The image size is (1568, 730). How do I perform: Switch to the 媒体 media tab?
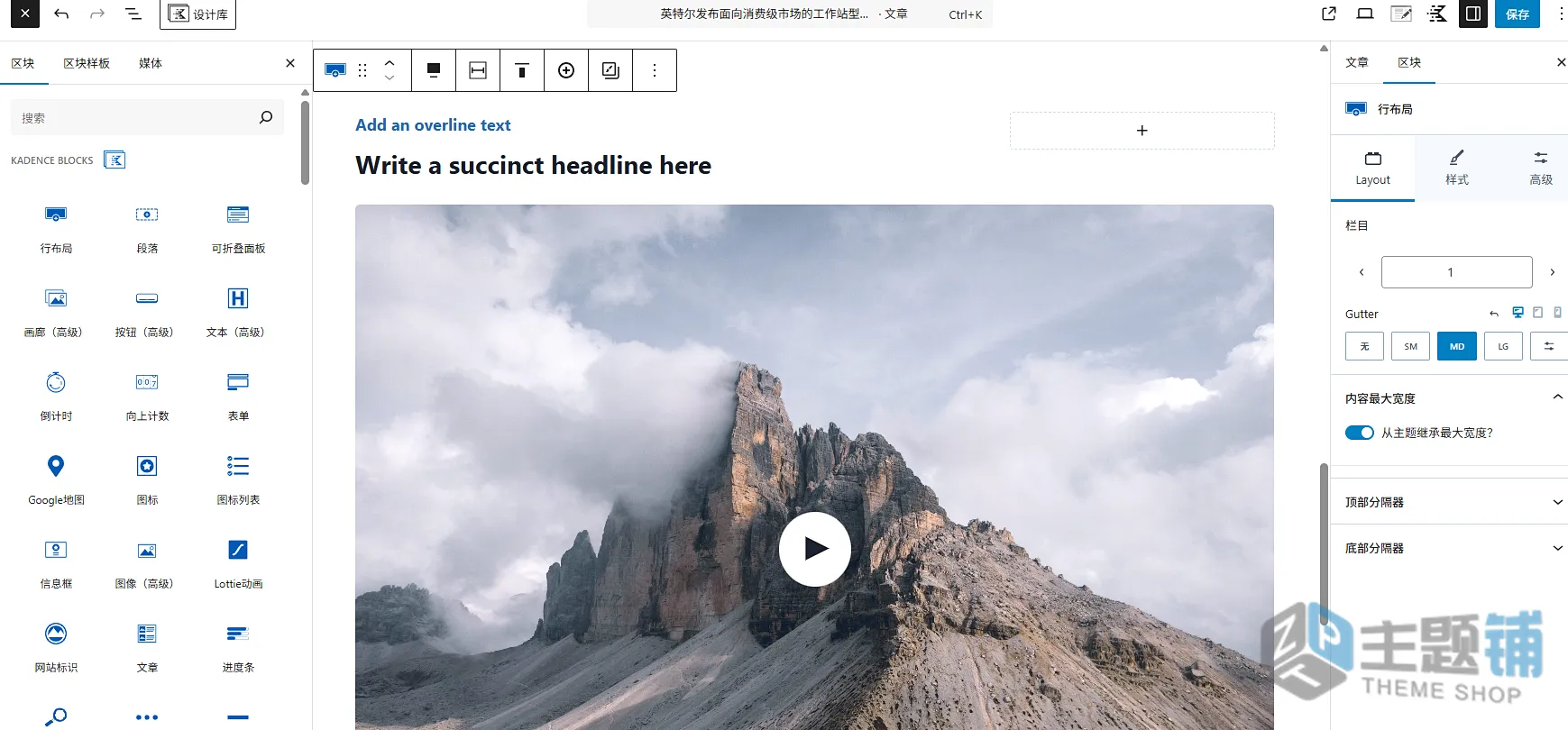click(151, 63)
